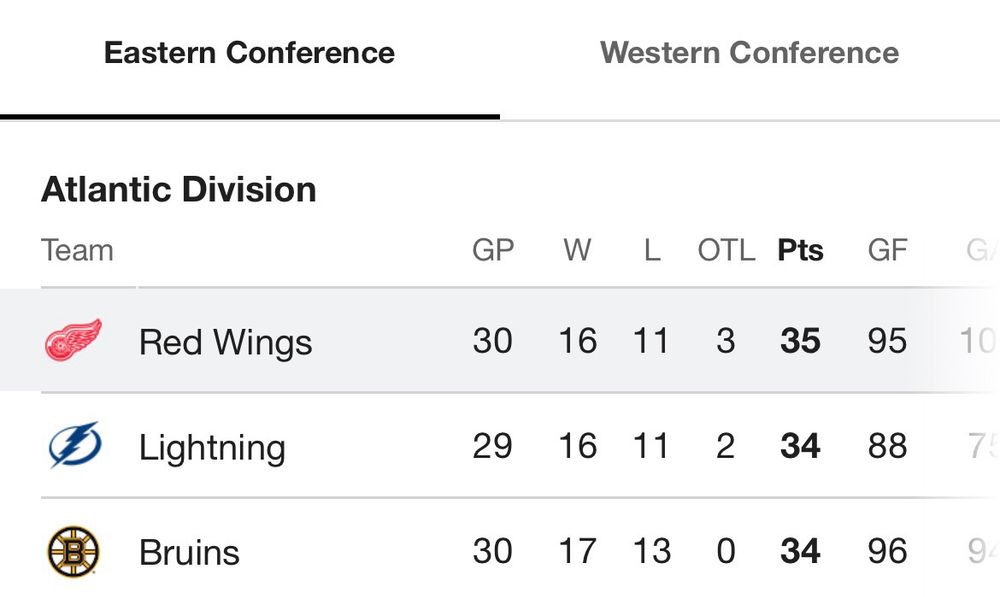Screen dimensions: 1000x597
Task: Sort table by GP column header
Action: tap(493, 250)
